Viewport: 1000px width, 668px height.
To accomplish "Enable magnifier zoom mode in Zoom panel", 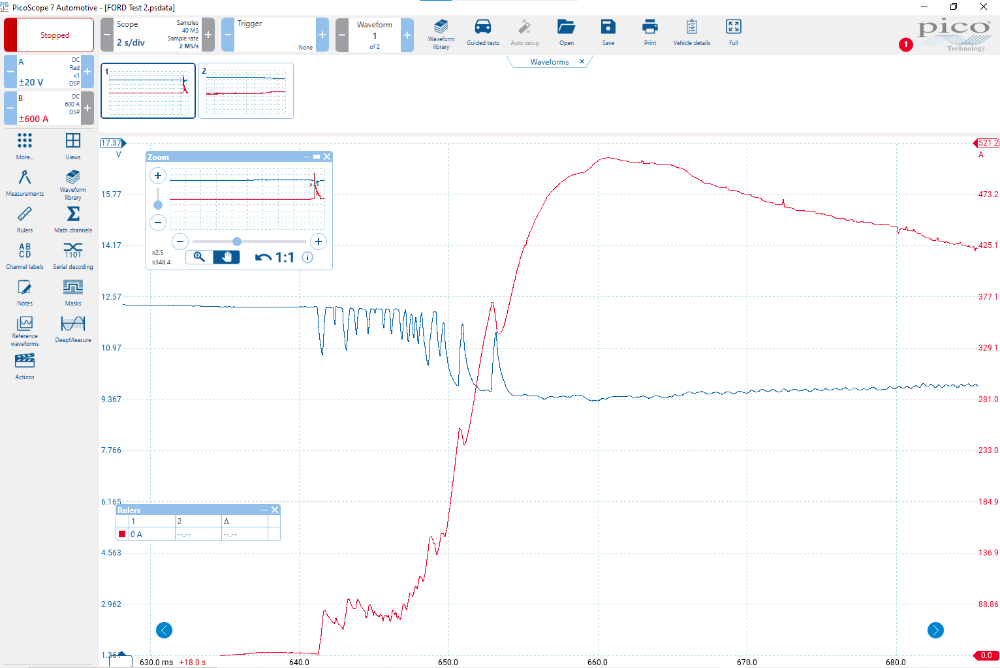I will 199,257.
